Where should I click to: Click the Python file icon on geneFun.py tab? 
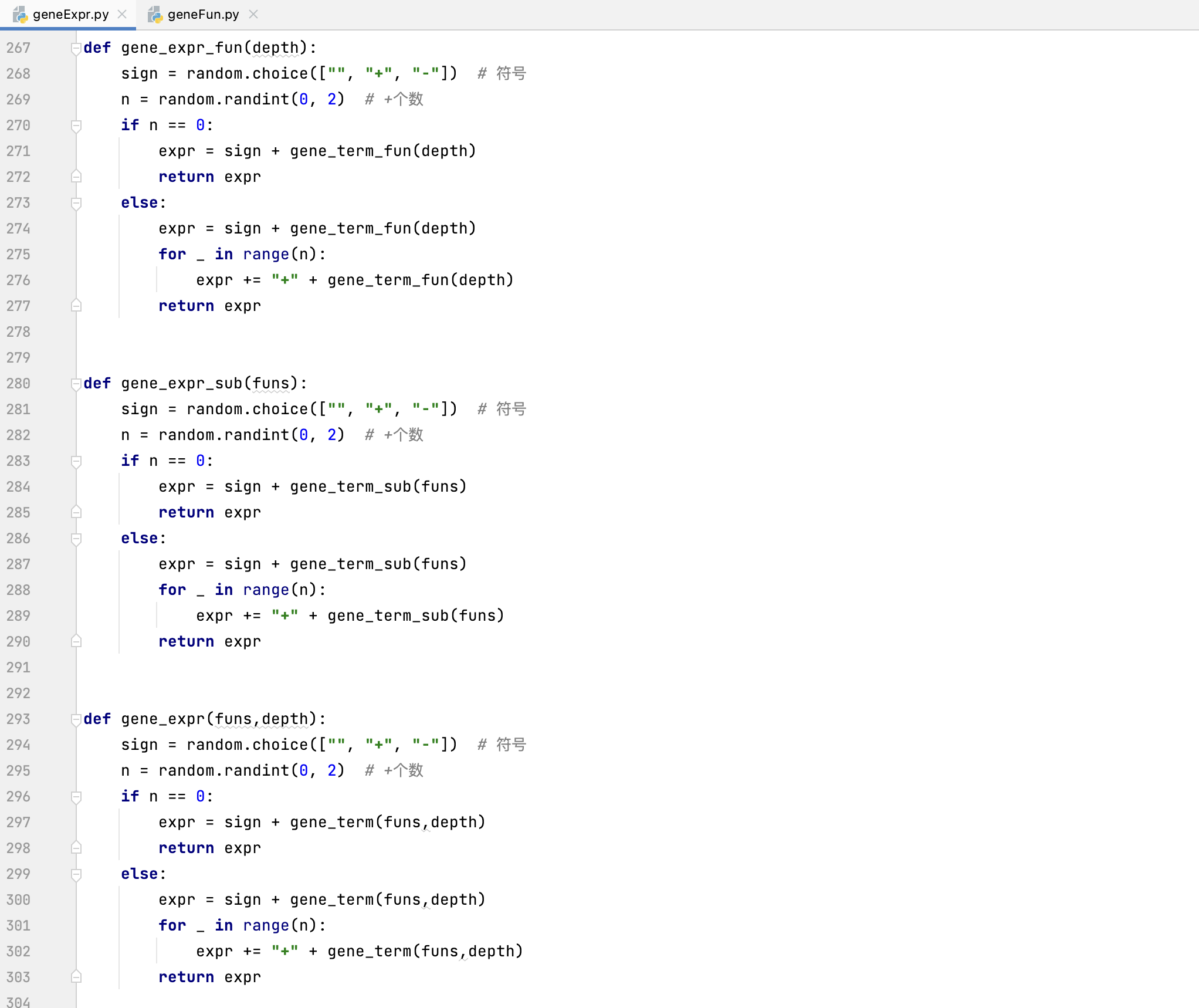(x=155, y=15)
